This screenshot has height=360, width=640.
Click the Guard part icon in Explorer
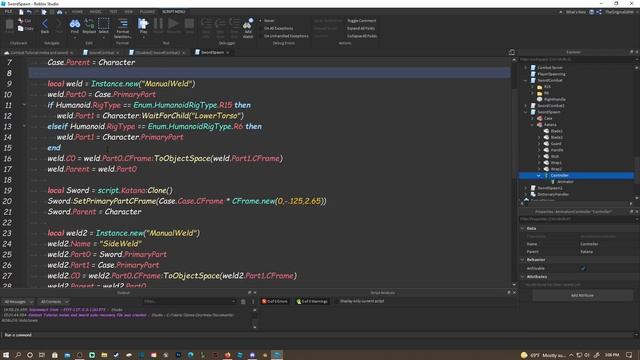(546, 144)
